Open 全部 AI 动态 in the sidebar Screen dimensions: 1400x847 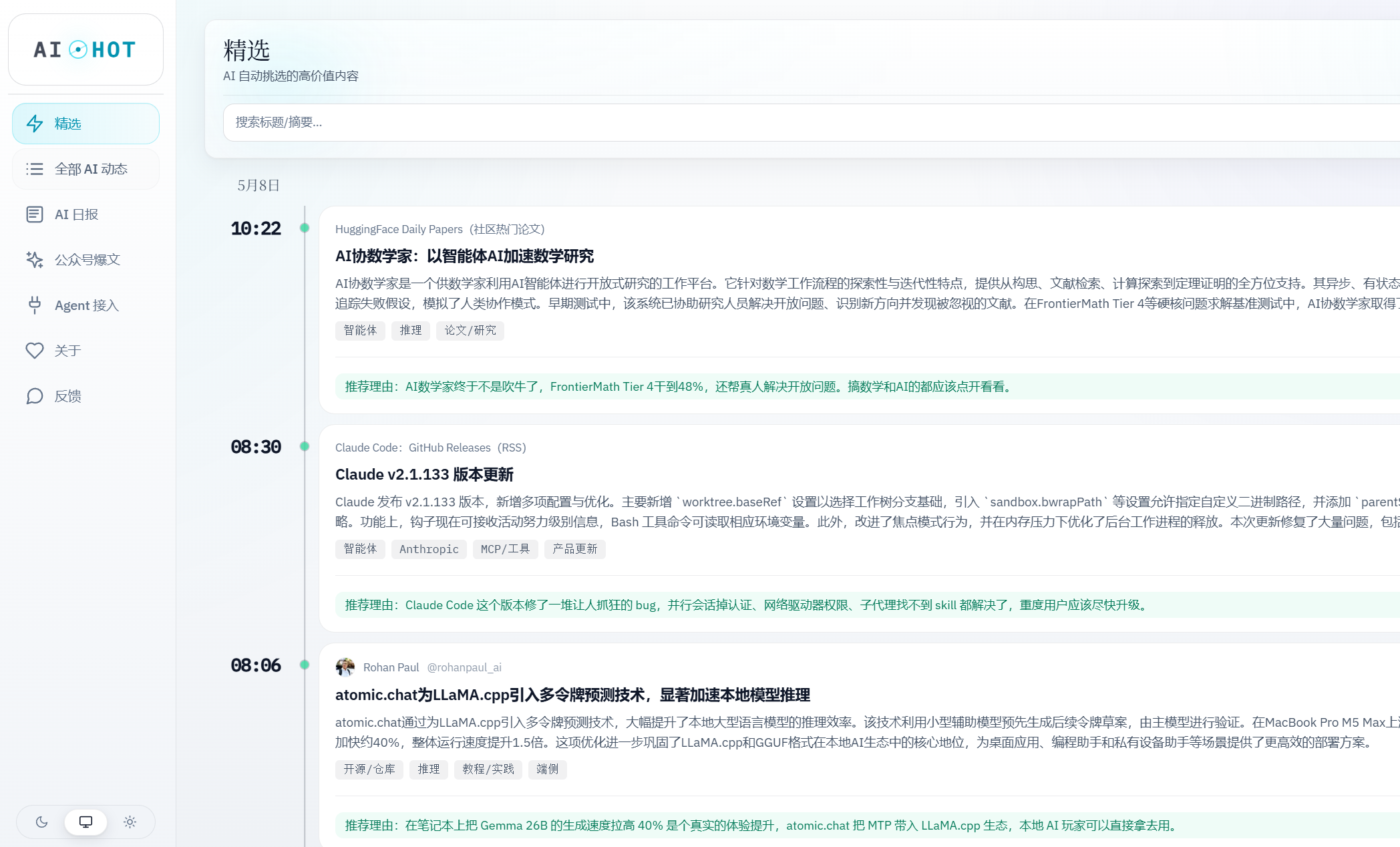pyautogui.click(x=85, y=169)
